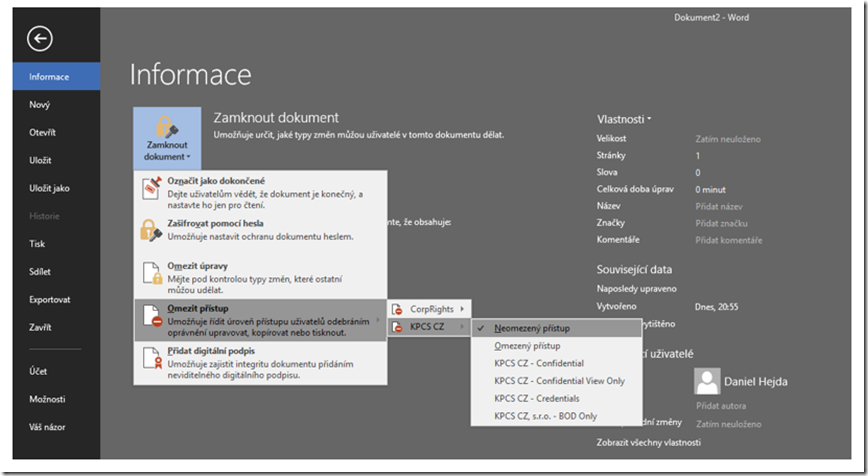Expand the KPCS CZ submenu arrow
Image resolution: width=868 pixels, height=476 pixels.
coord(462,327)
